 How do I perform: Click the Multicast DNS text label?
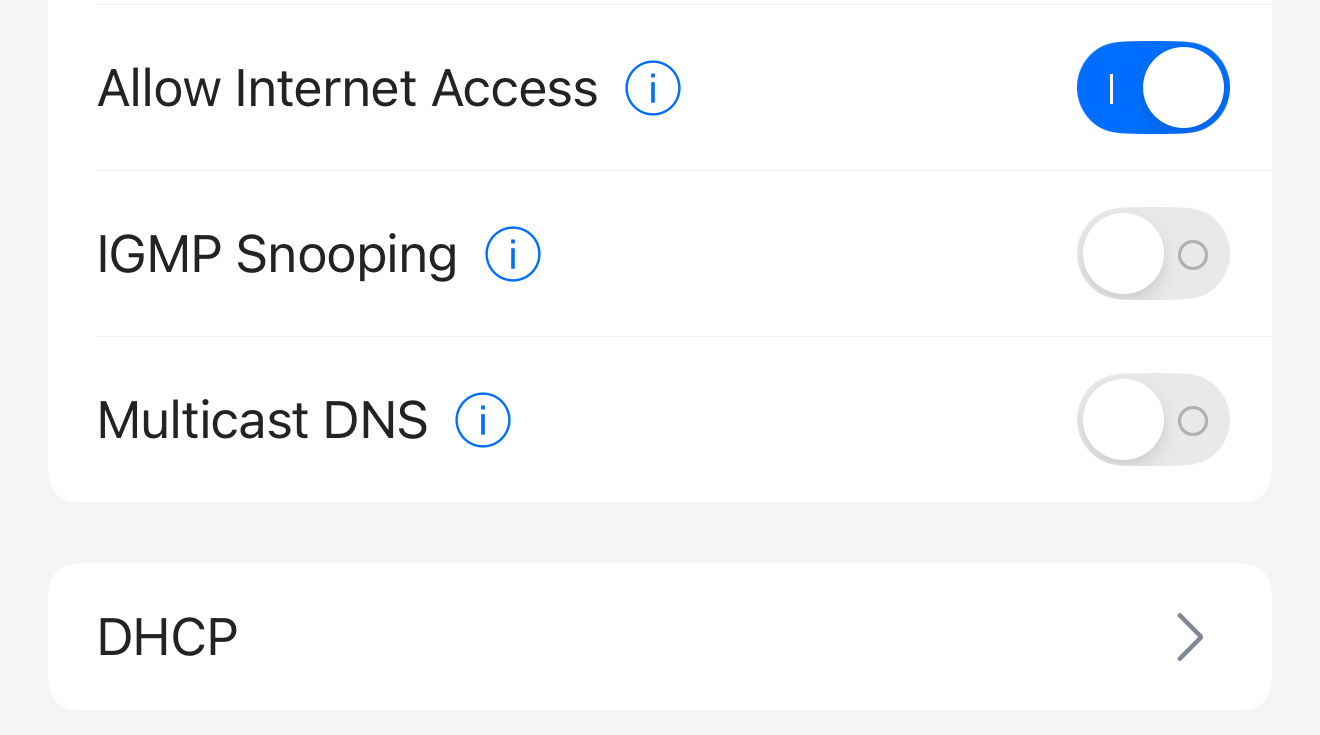[x=263, y=420]
